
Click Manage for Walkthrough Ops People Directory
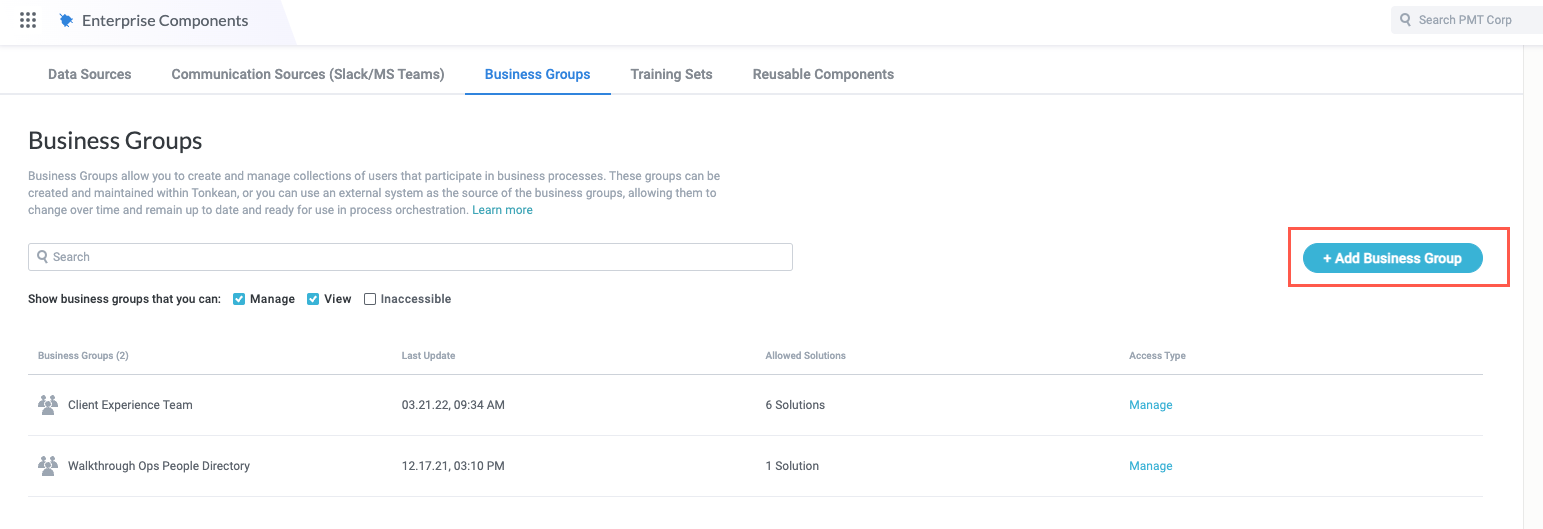(x=1150, y=466)
